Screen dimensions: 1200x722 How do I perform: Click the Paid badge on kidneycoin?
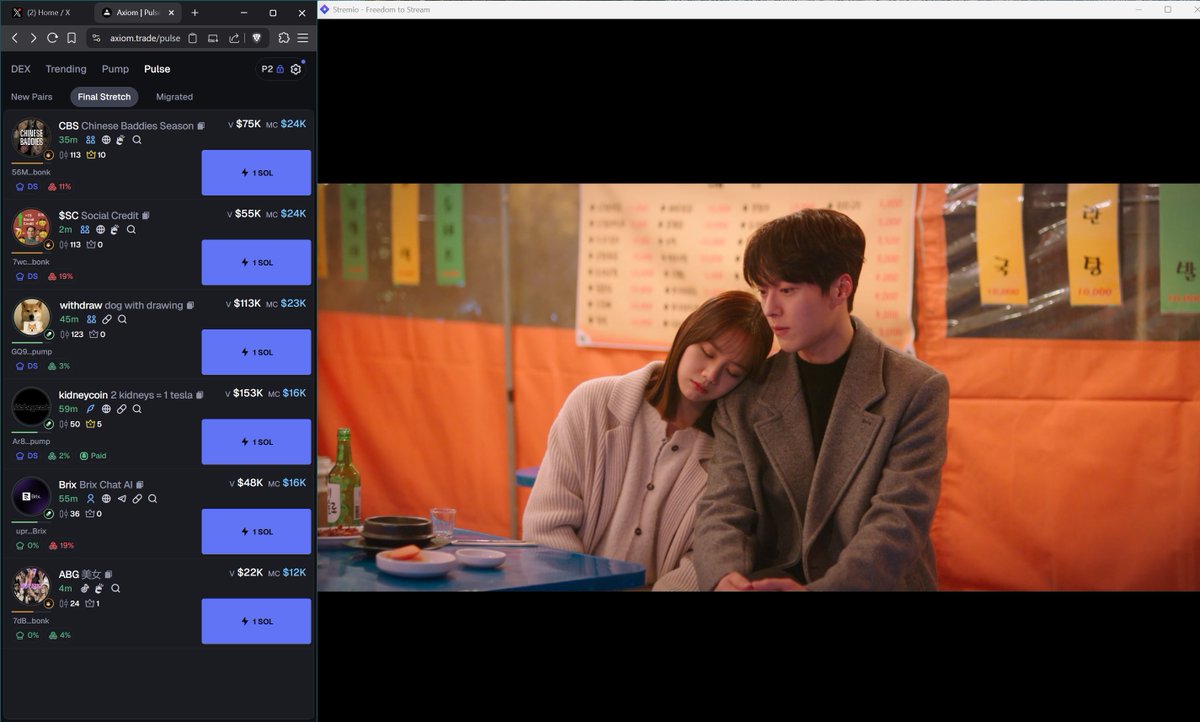tap(93, 455)
